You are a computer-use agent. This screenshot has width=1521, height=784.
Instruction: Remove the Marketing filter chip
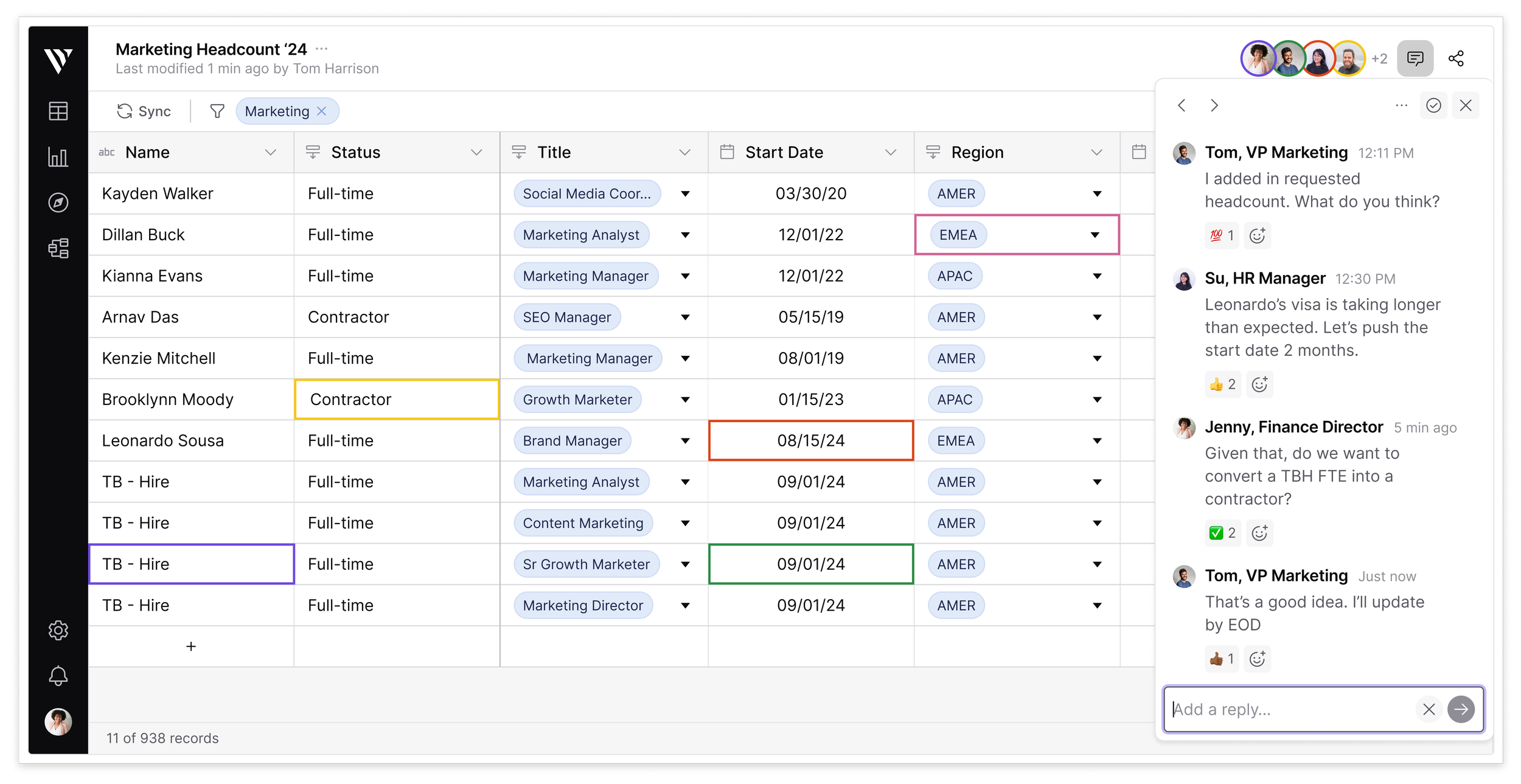pos(322,111)
